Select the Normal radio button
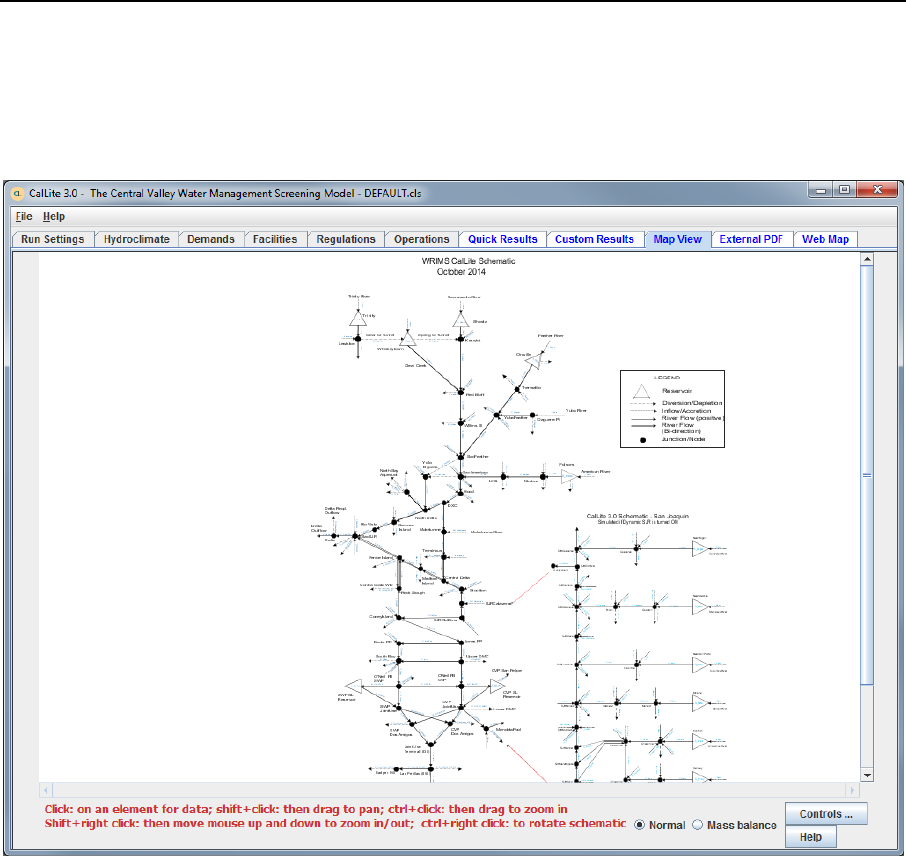The width and height of the screenshot is (906, 856). click(640, 825)
